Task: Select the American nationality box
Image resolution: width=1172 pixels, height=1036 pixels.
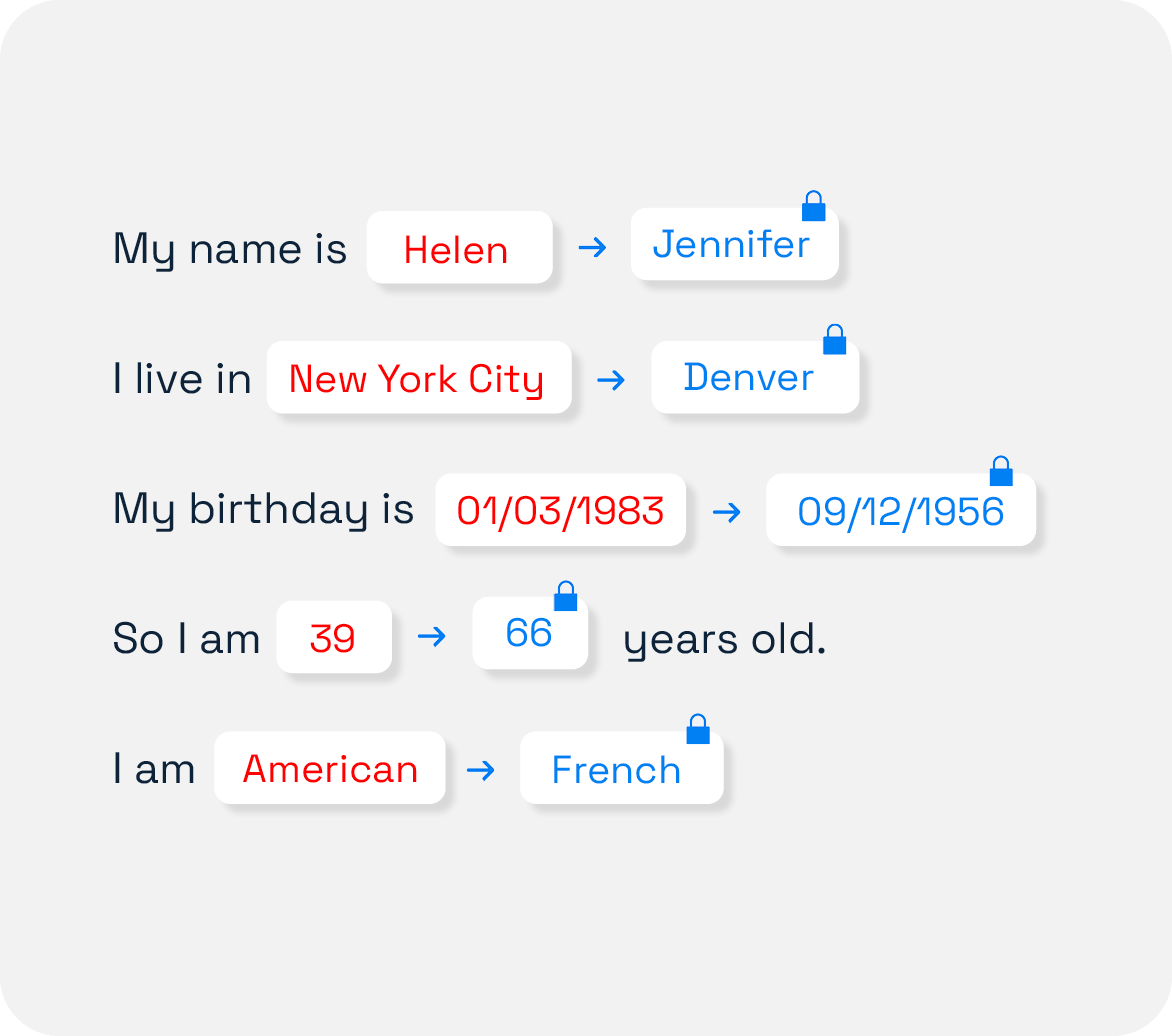Action: click(330, 768)
